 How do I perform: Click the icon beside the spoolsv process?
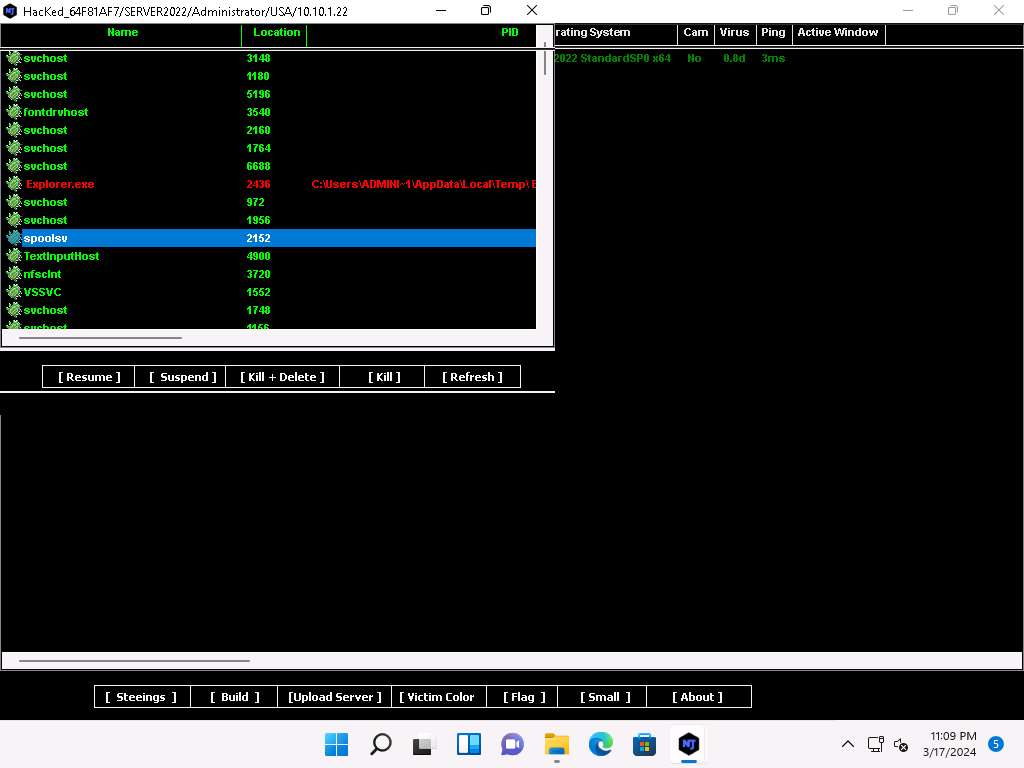(14, 238)
